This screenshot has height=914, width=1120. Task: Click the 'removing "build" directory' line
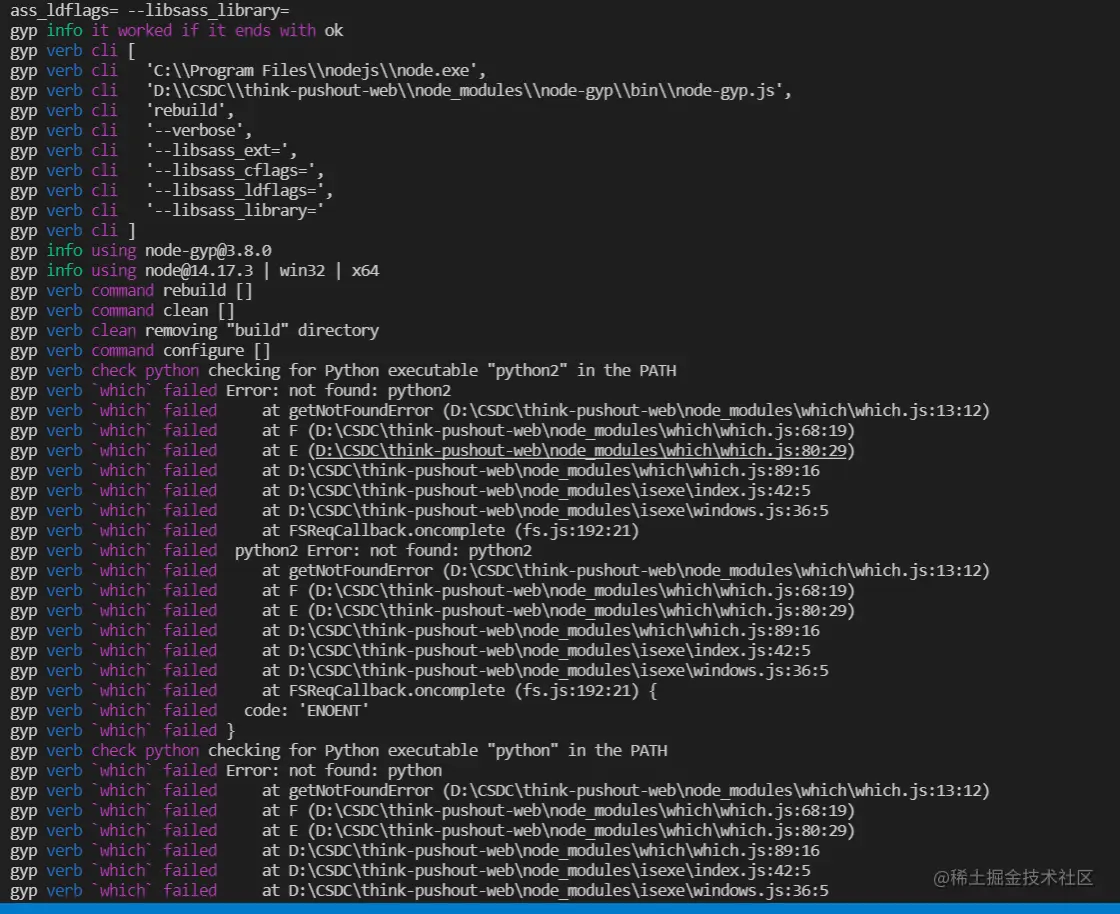pos(194,331)
